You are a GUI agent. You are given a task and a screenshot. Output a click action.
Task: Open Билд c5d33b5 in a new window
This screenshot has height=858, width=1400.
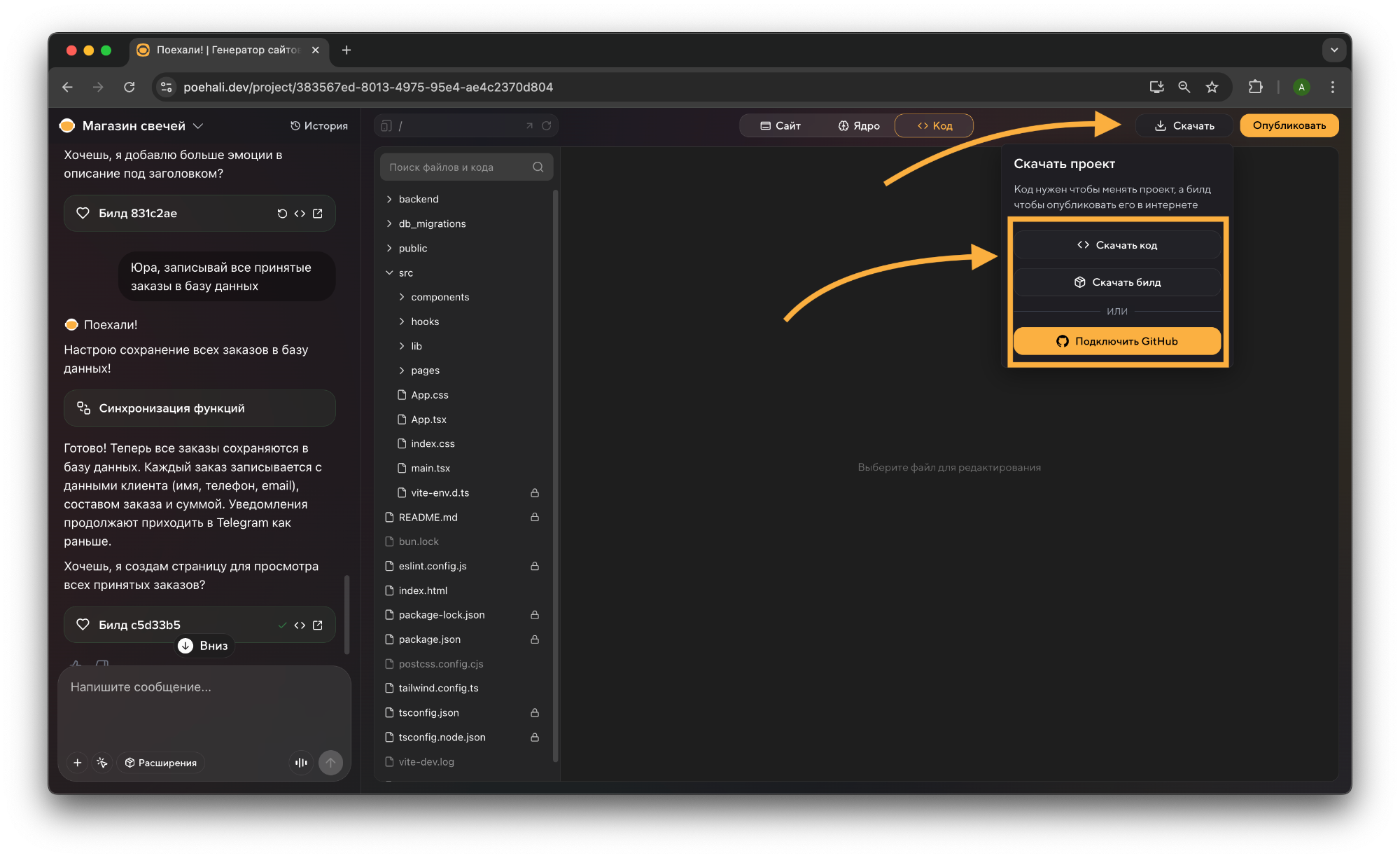(318, 625)
